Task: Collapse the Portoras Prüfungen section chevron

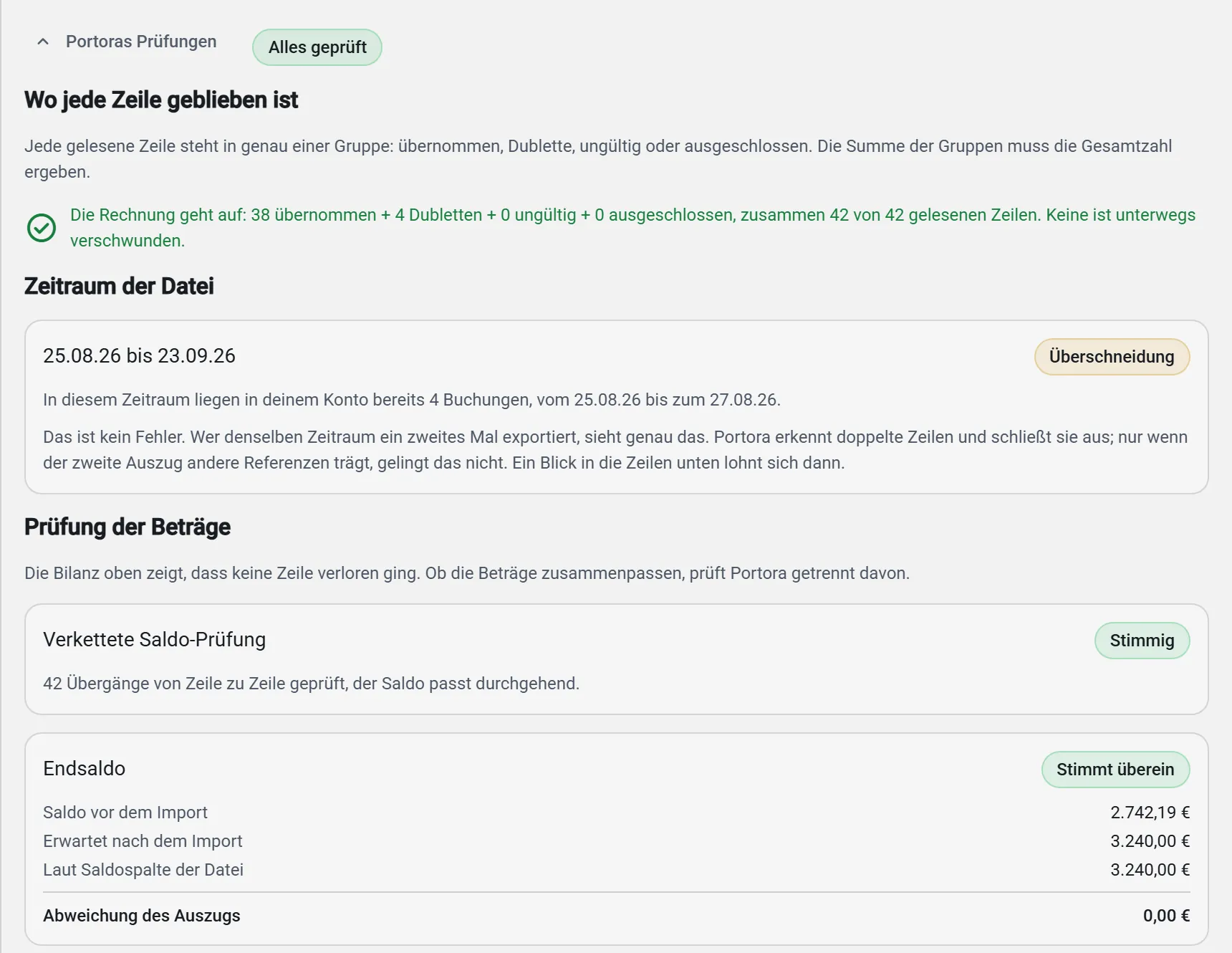Action: [x=43, y=42]
